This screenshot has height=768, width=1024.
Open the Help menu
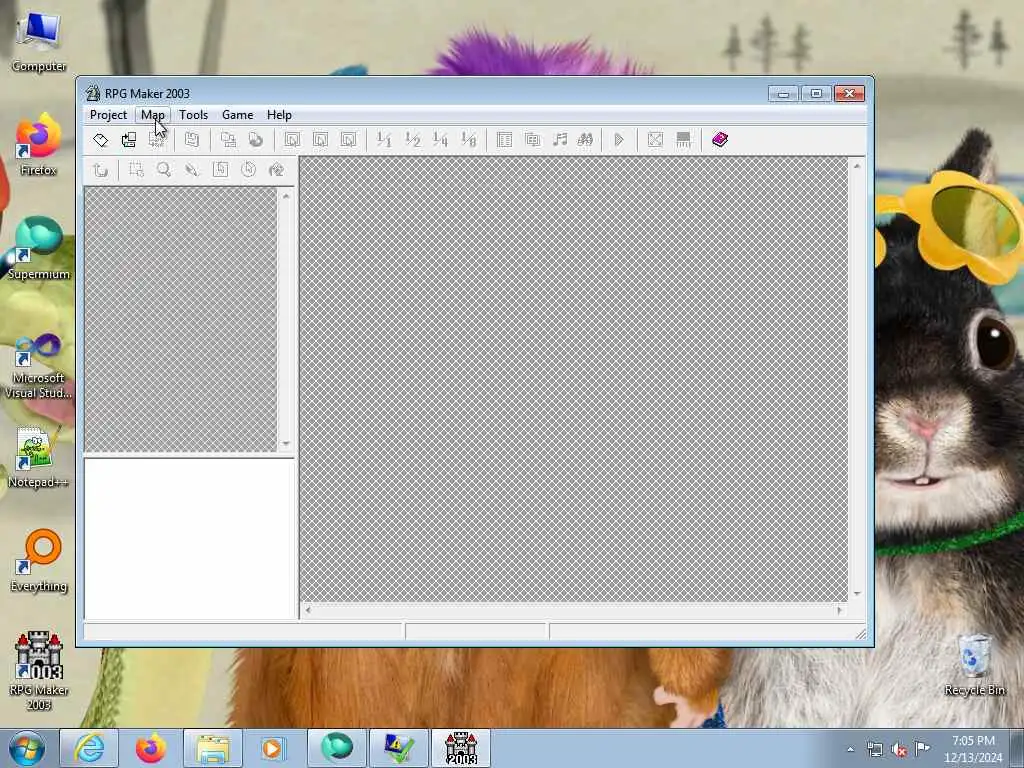tap(279, 115)
